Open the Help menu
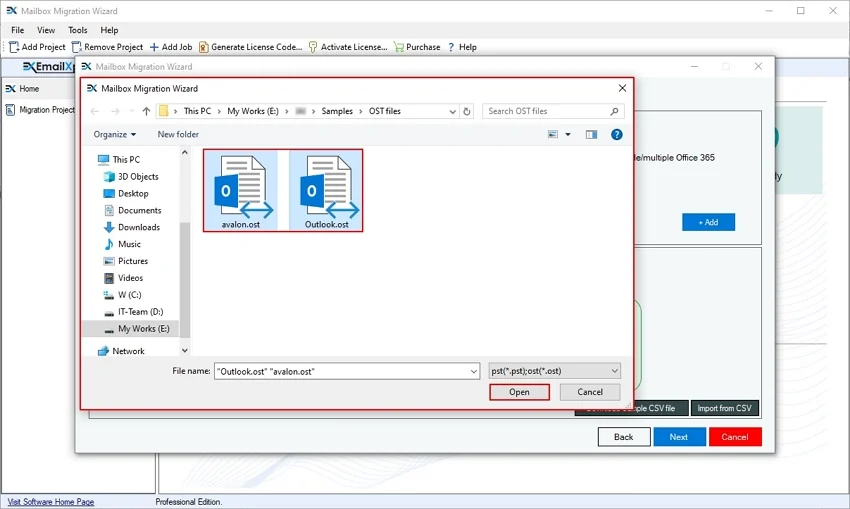This screenshot has width=850, height=509. click(109, 30)
